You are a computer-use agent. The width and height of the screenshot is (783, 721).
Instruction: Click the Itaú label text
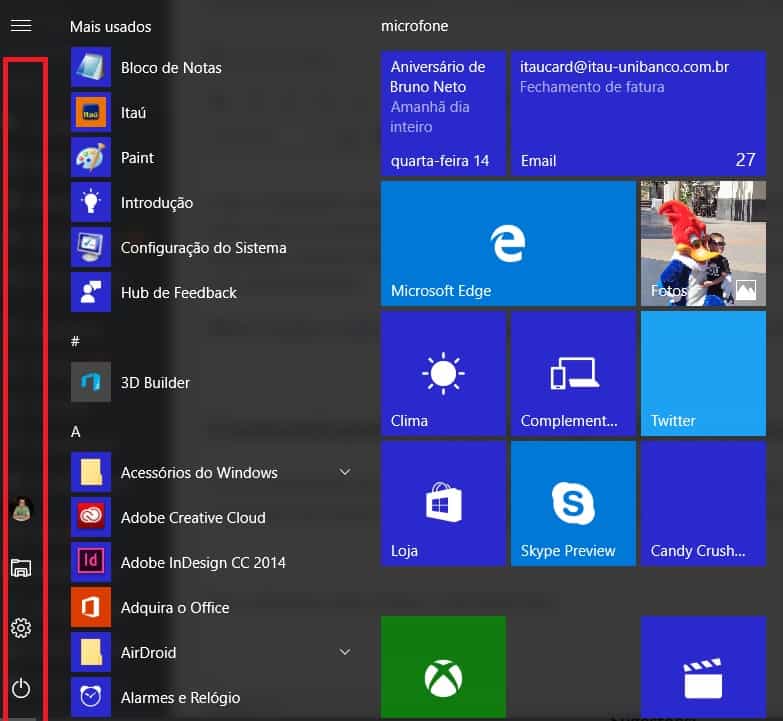tap(133, 113)
